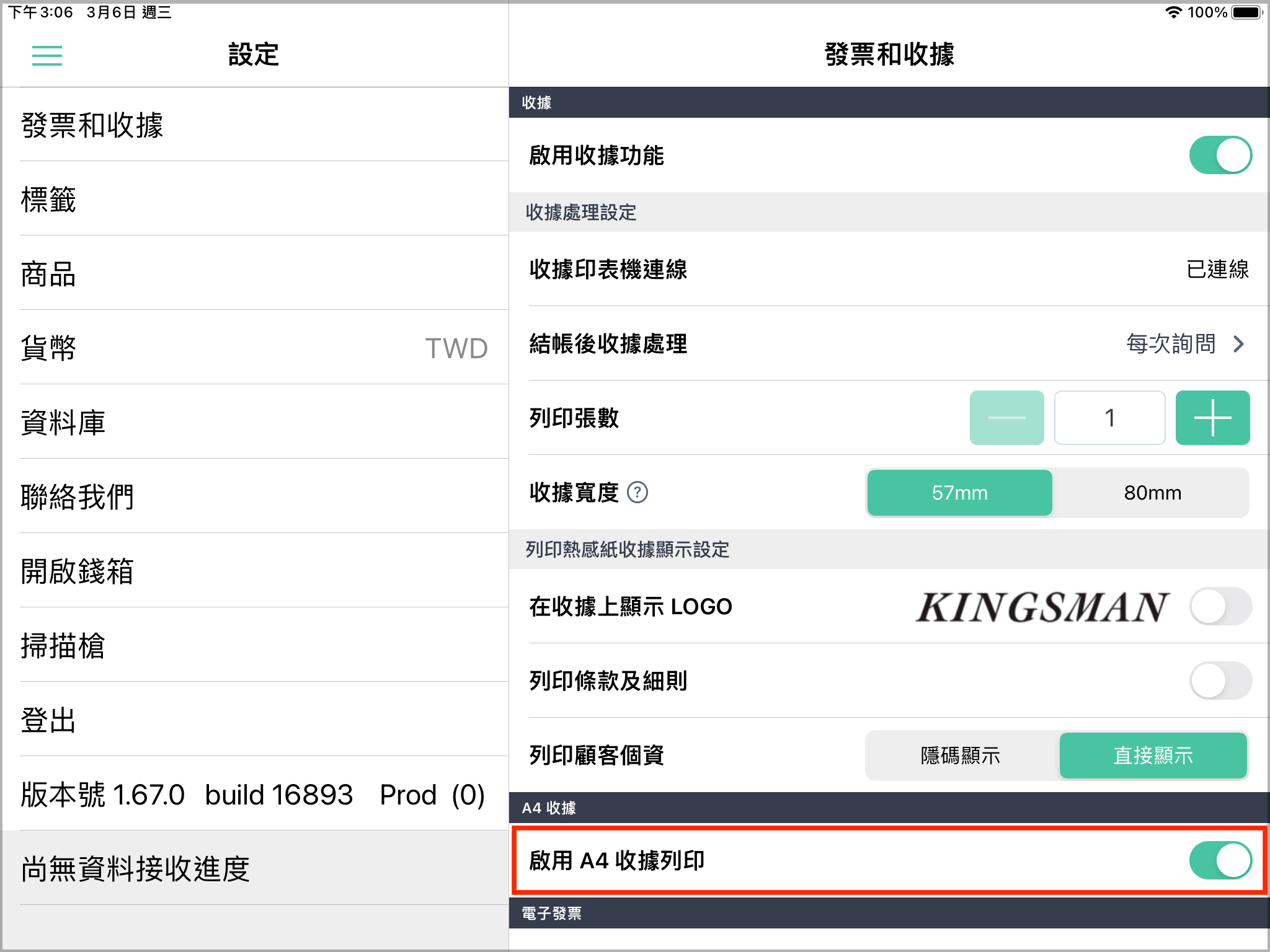Tap the 列印顧客個資 label

tap(597, 756)
